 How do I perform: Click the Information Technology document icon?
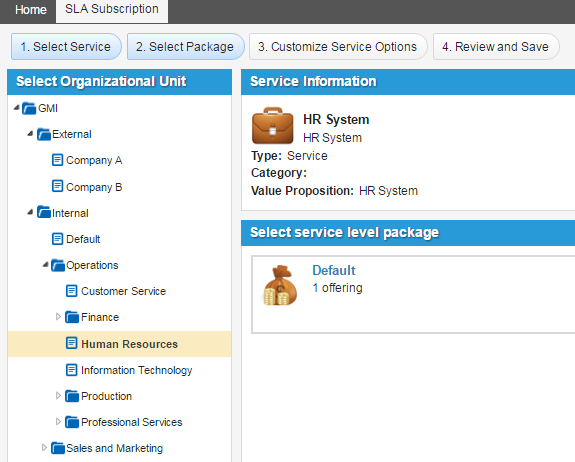(72, 370)
